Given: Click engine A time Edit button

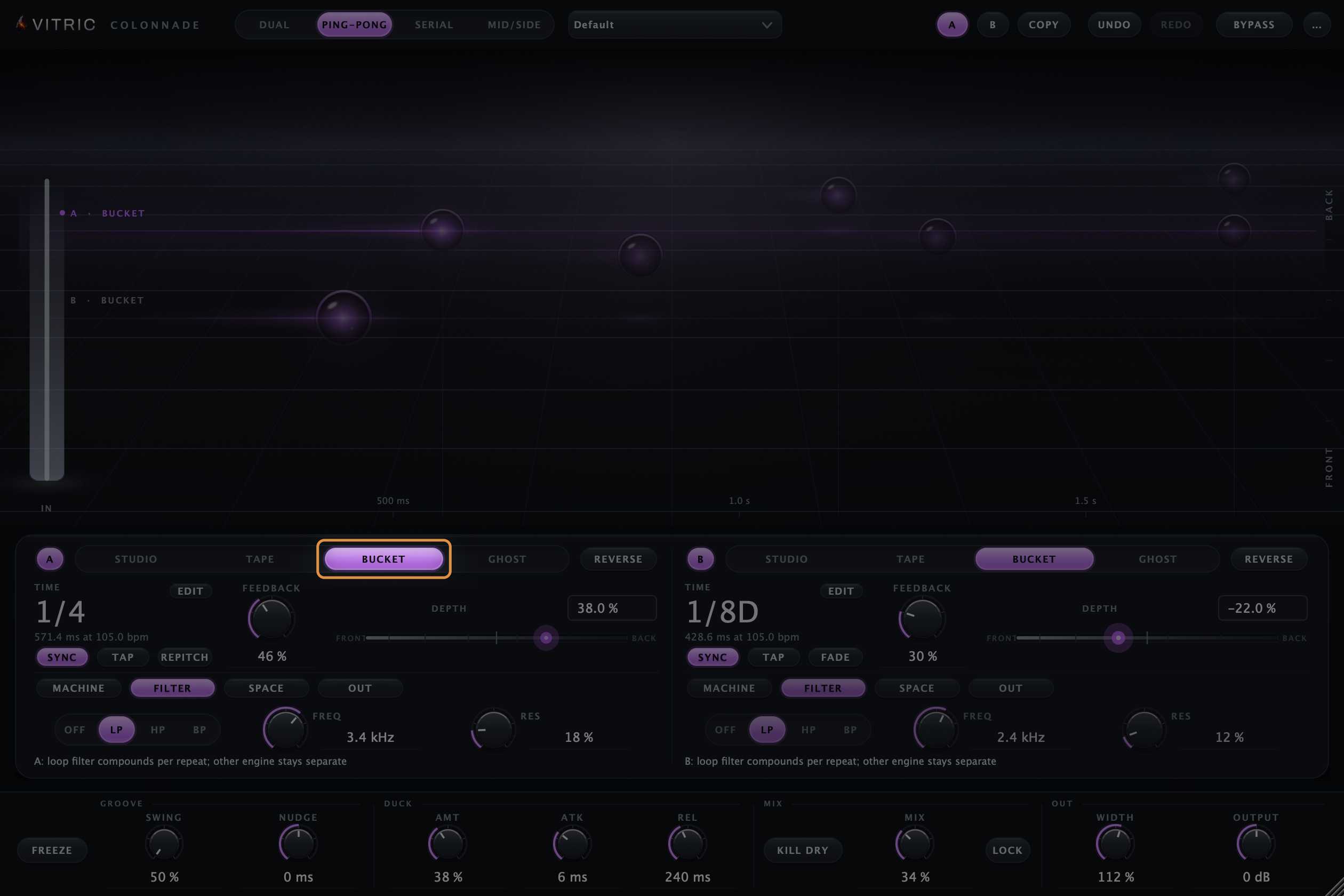Looking at the screenshot, I should (x=190, y=591).
